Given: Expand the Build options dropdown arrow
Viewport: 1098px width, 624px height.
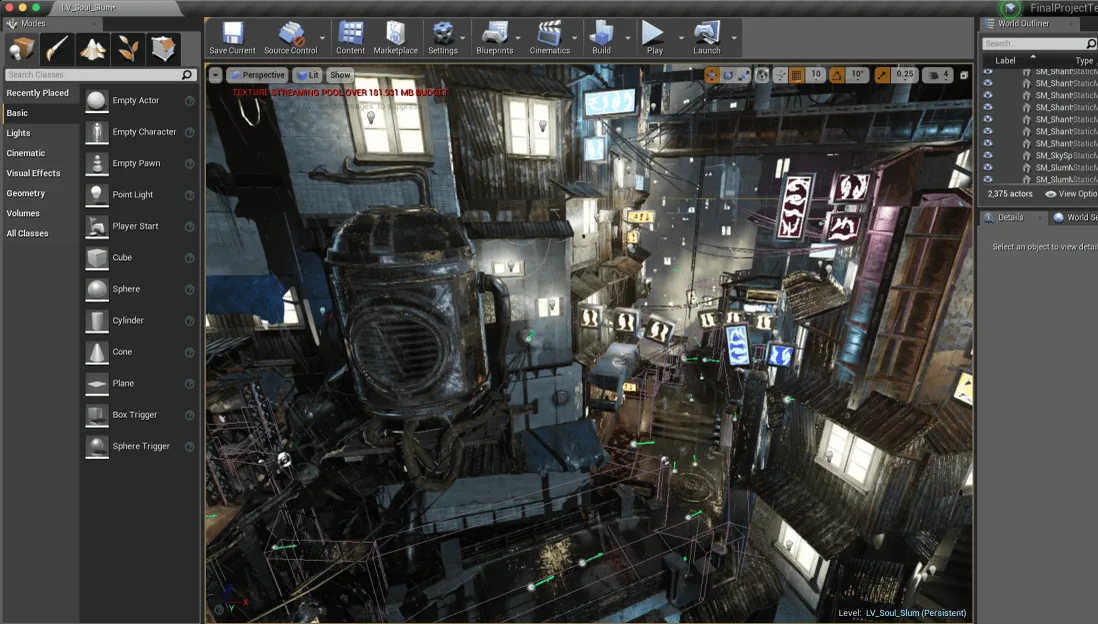Looking at the screenshot, I should point(627,38).
